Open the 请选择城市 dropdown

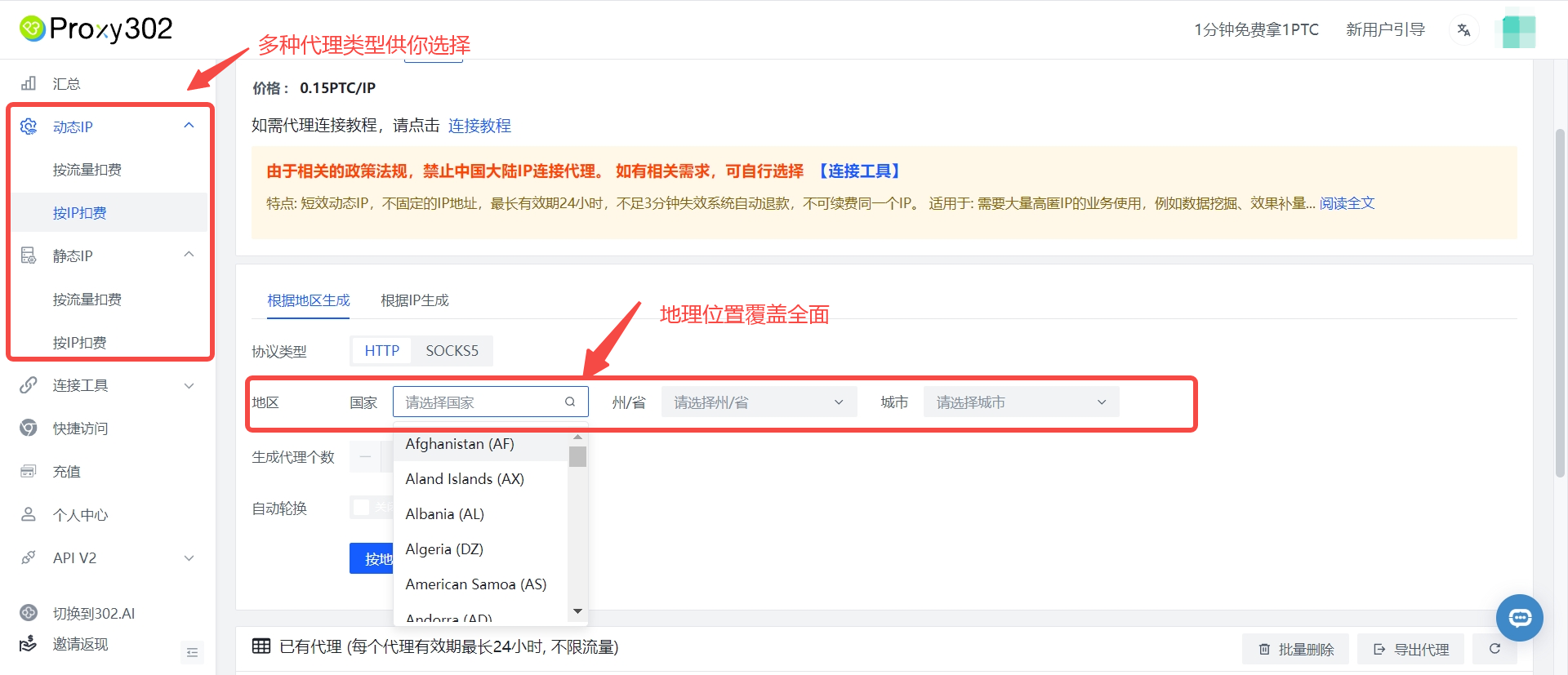1022,402
